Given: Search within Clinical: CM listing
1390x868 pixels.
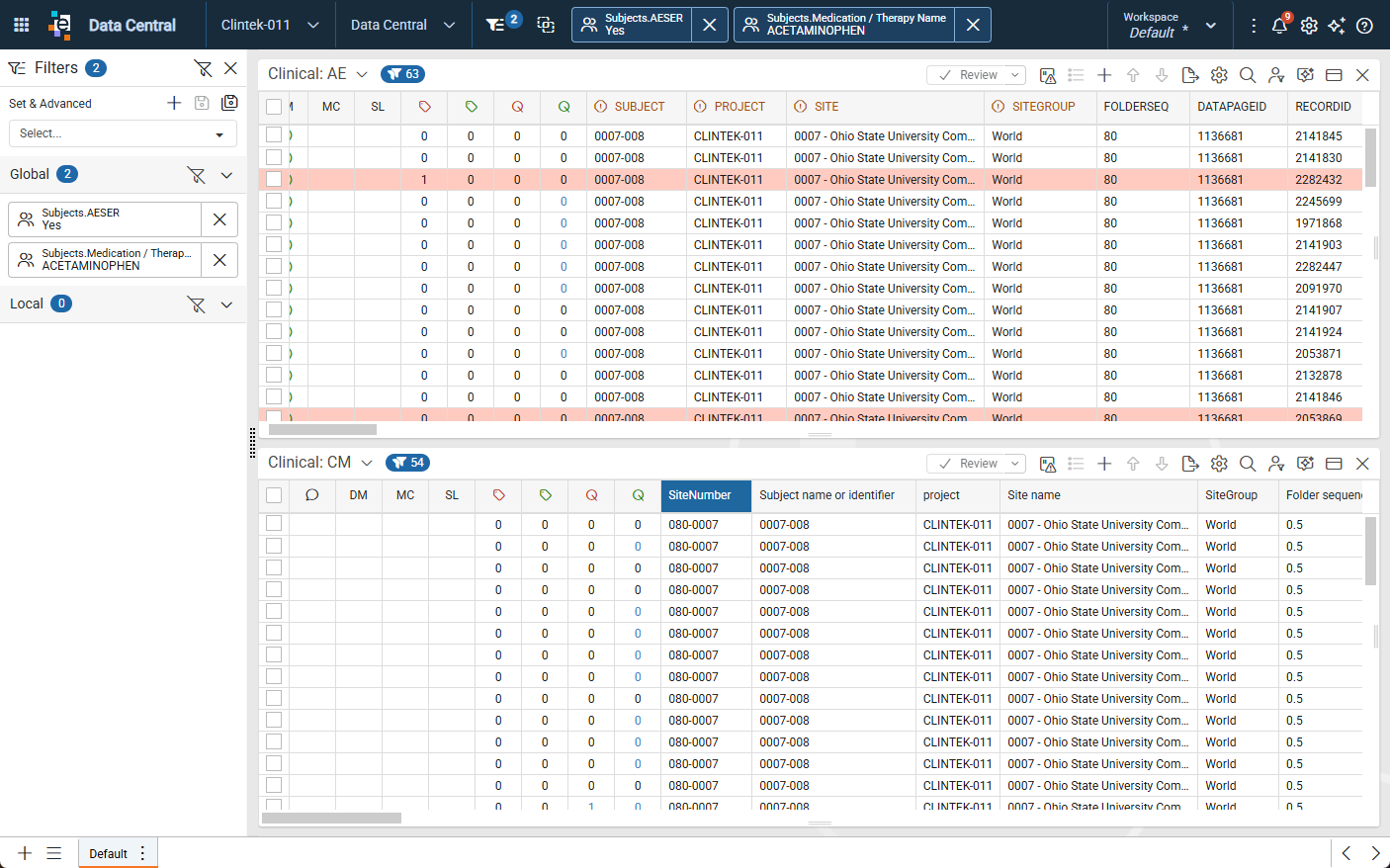Looking at the screenshot, I should pyautogui.click(x=1248, y=464).
